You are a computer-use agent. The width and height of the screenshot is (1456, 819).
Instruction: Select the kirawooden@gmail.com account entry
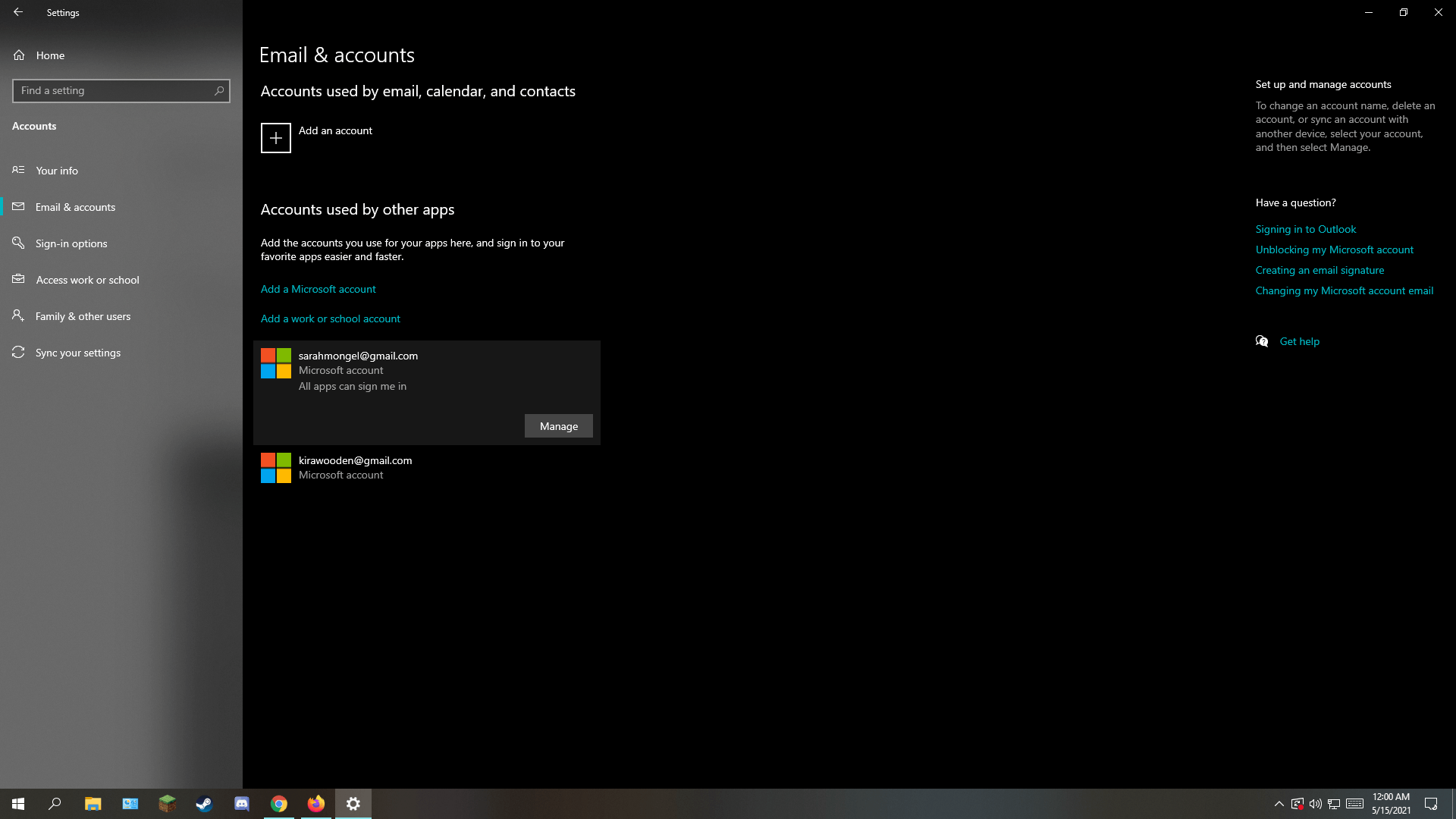(x=355, y=467)
